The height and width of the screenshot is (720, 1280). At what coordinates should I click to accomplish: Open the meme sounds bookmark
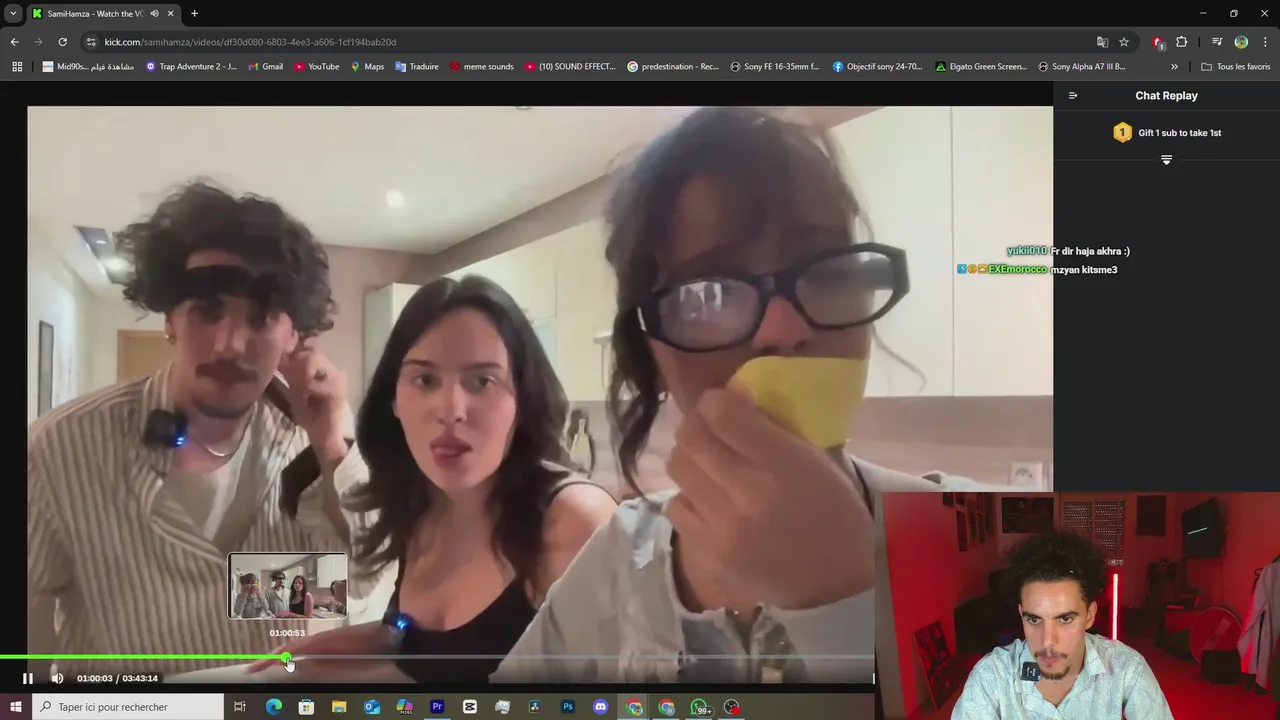(481, 67)
